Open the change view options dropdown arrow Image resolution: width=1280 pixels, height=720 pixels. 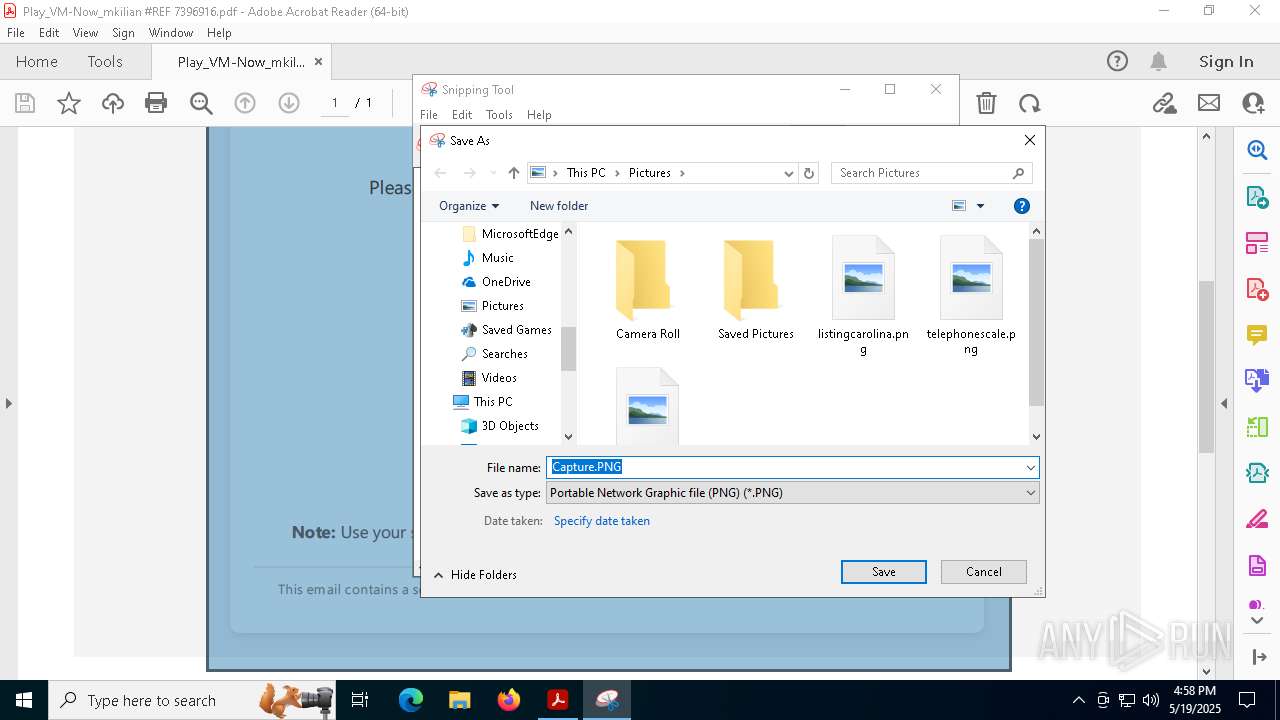point(980,206)
